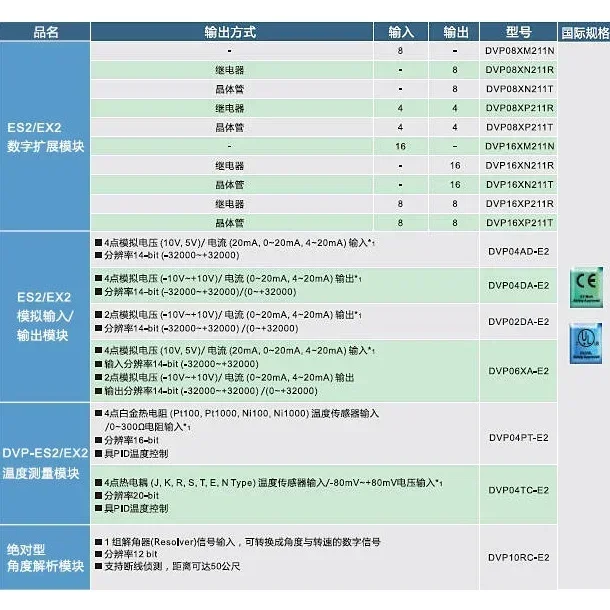Click input value 16 in DVP16XM211N row

coord(400,146)
